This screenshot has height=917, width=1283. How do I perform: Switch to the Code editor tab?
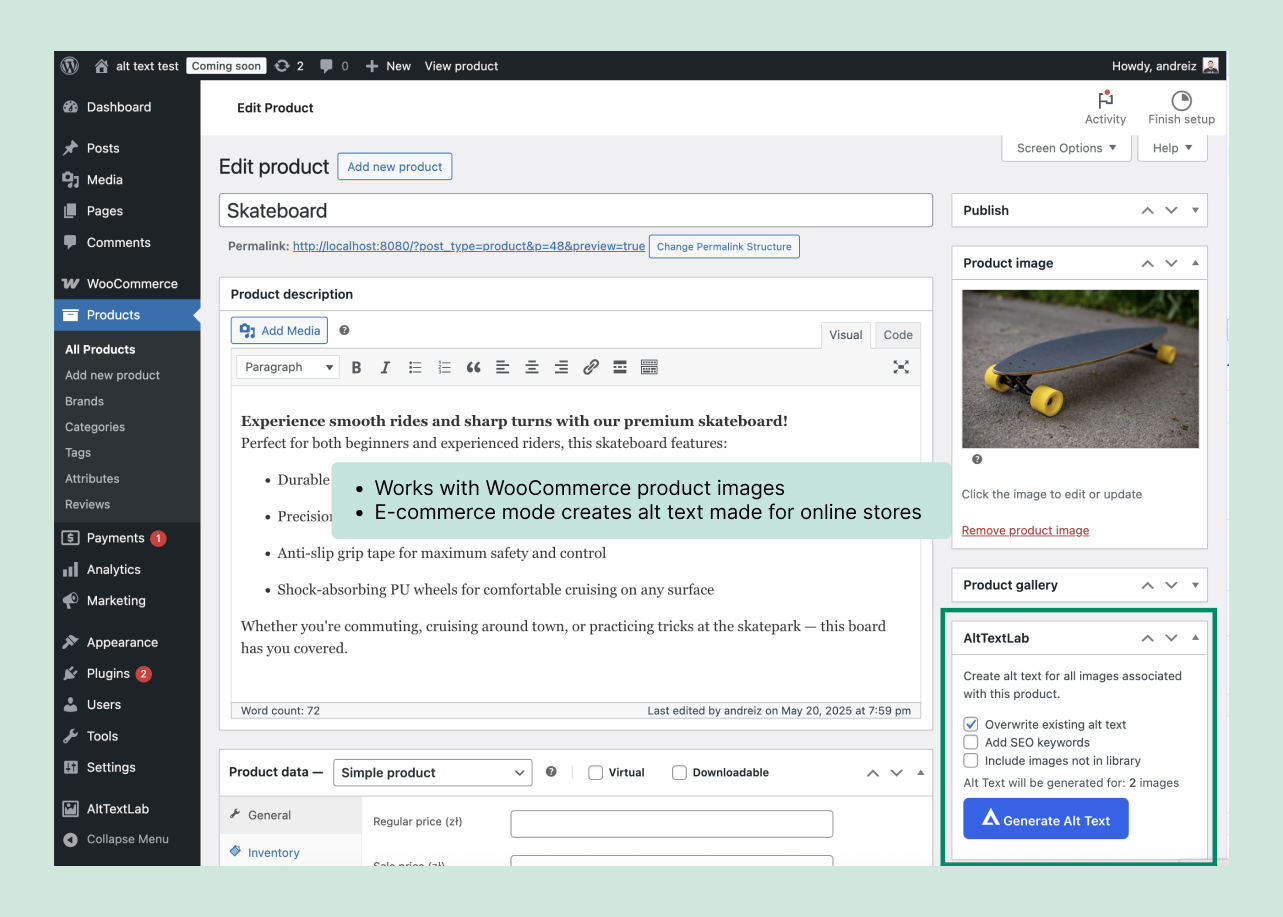coord(897,335)
